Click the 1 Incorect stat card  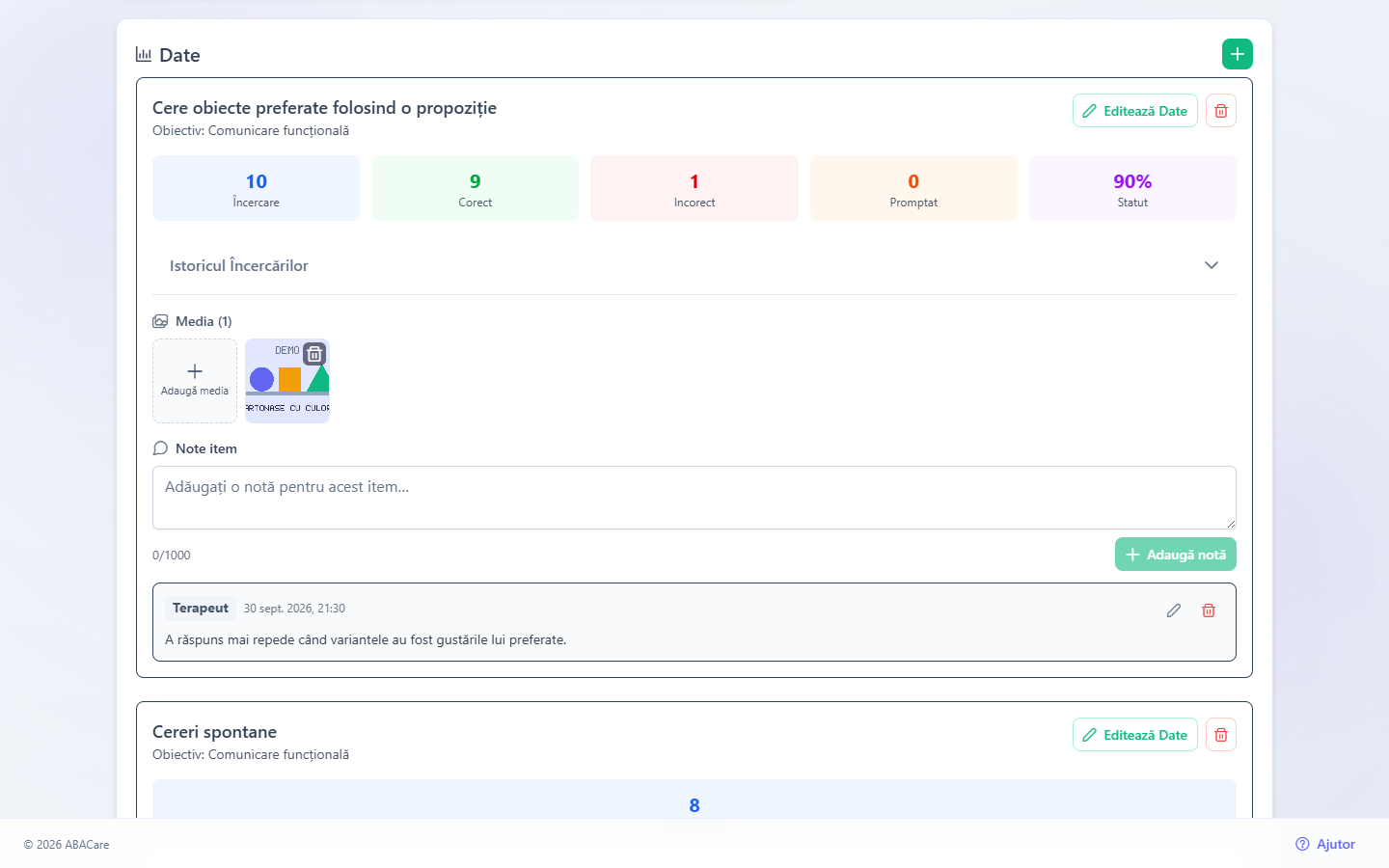[694, 188]
